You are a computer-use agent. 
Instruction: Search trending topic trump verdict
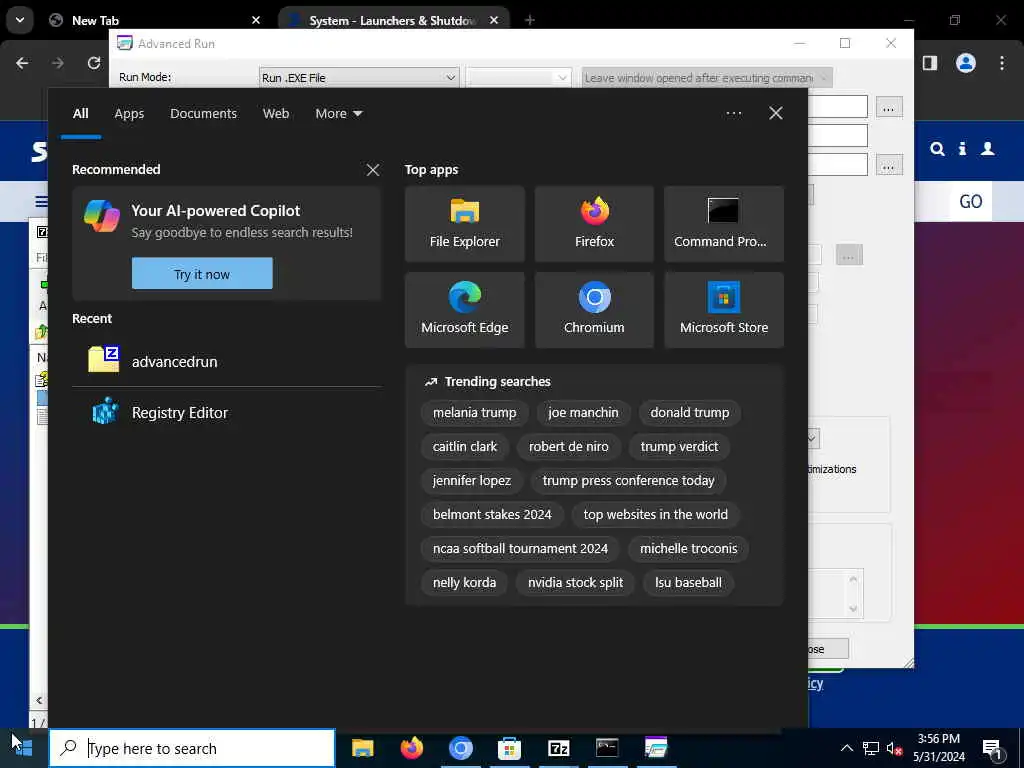tap(679, 447)
